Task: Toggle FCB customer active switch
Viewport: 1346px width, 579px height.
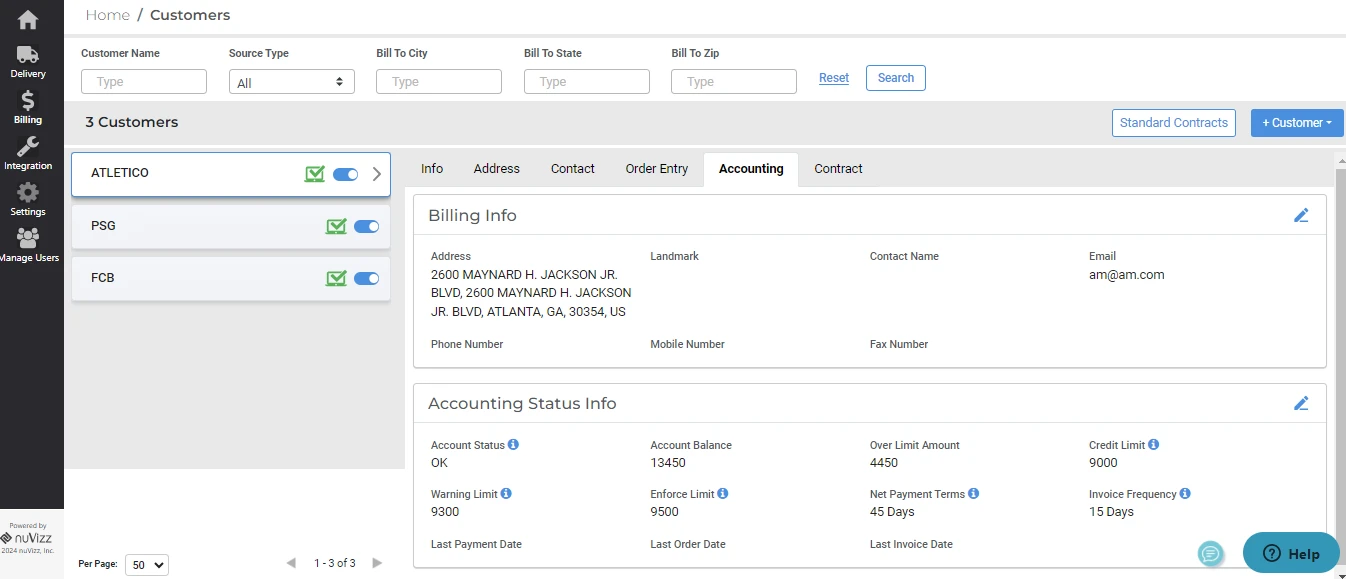Action: 367,278
